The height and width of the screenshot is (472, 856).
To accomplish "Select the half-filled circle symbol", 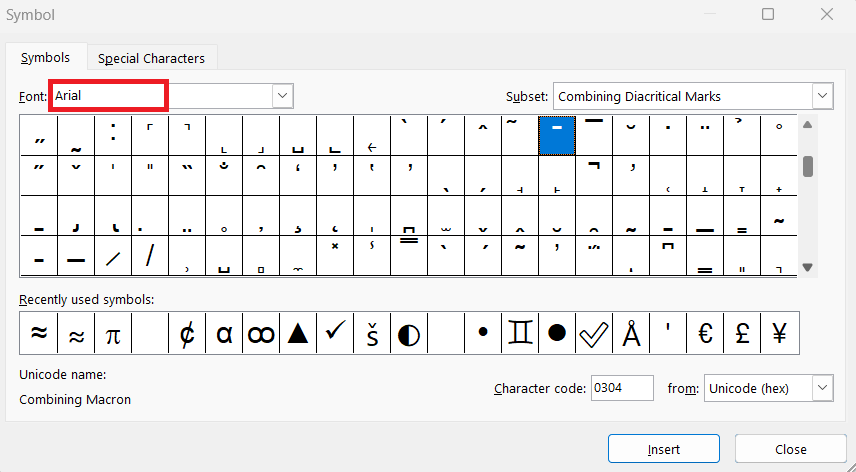I will point(409,333).
